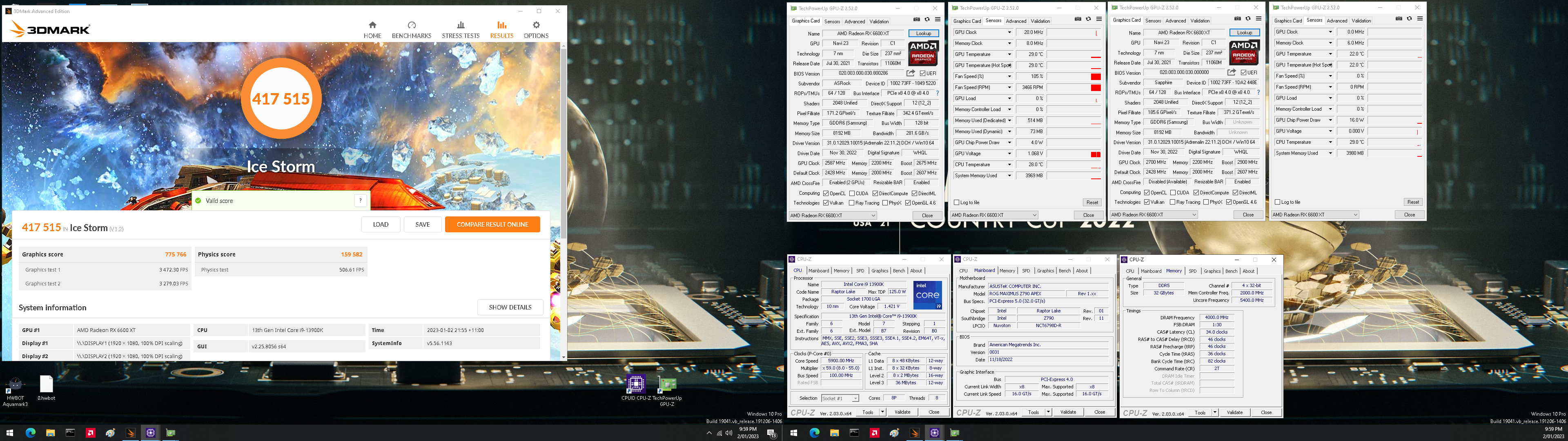Take screenshot with camera icon in ASRock GPU-Z window
Screen dimensions: 1568x441
pos(917,20)
